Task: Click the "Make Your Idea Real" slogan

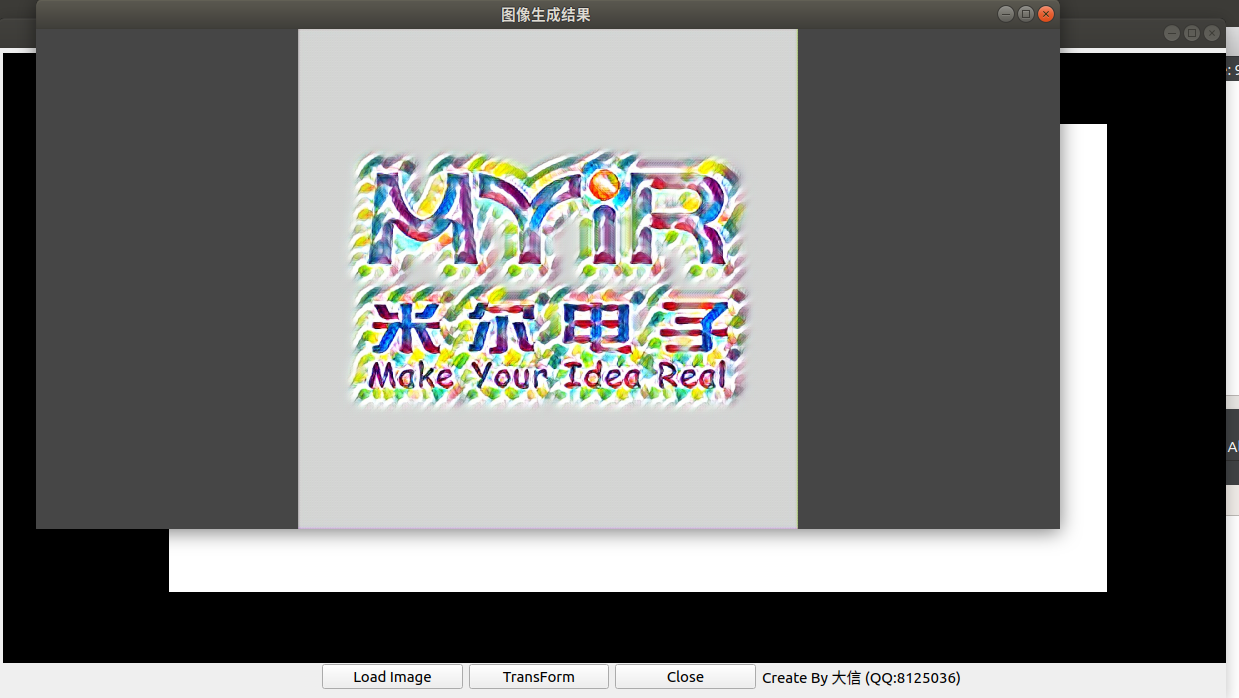Action: [x=546, y=377]
